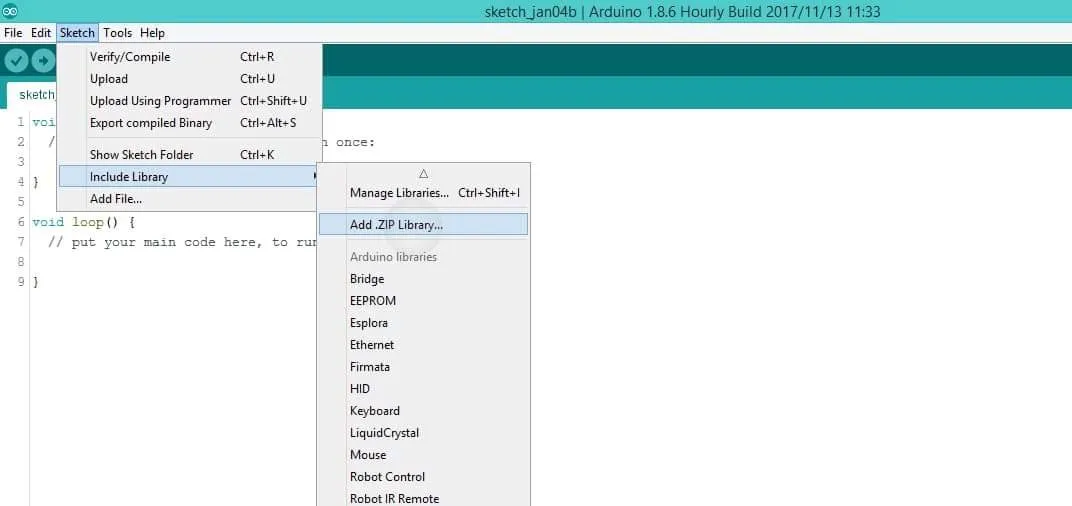
Task: Include the Ethernet library
Action: pyautogui.click(x=424, y=345)
